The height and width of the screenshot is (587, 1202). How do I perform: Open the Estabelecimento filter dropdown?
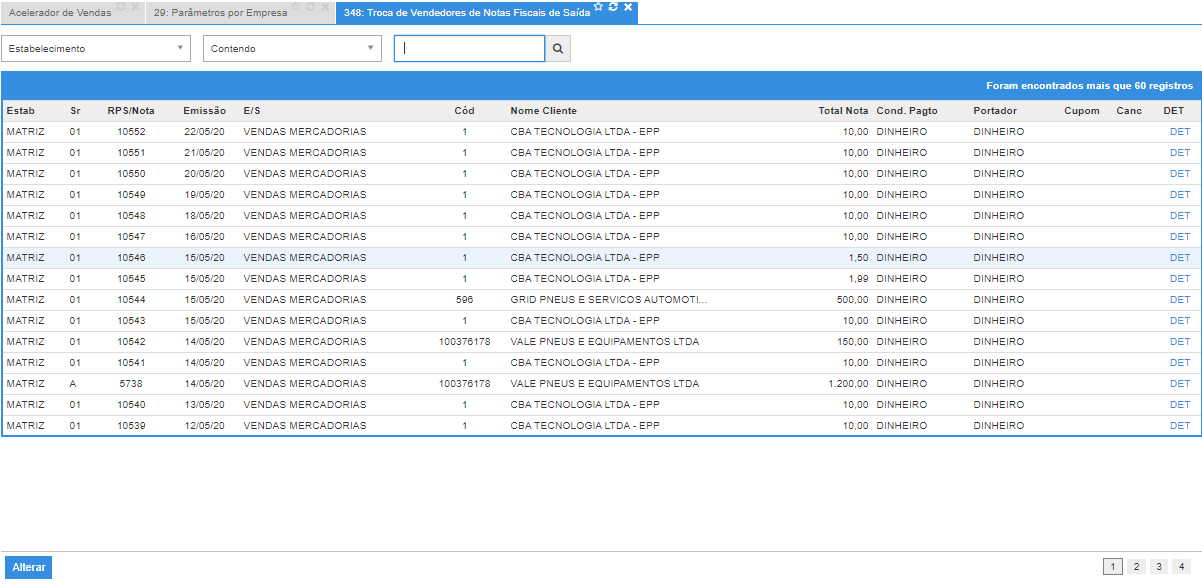96,48
